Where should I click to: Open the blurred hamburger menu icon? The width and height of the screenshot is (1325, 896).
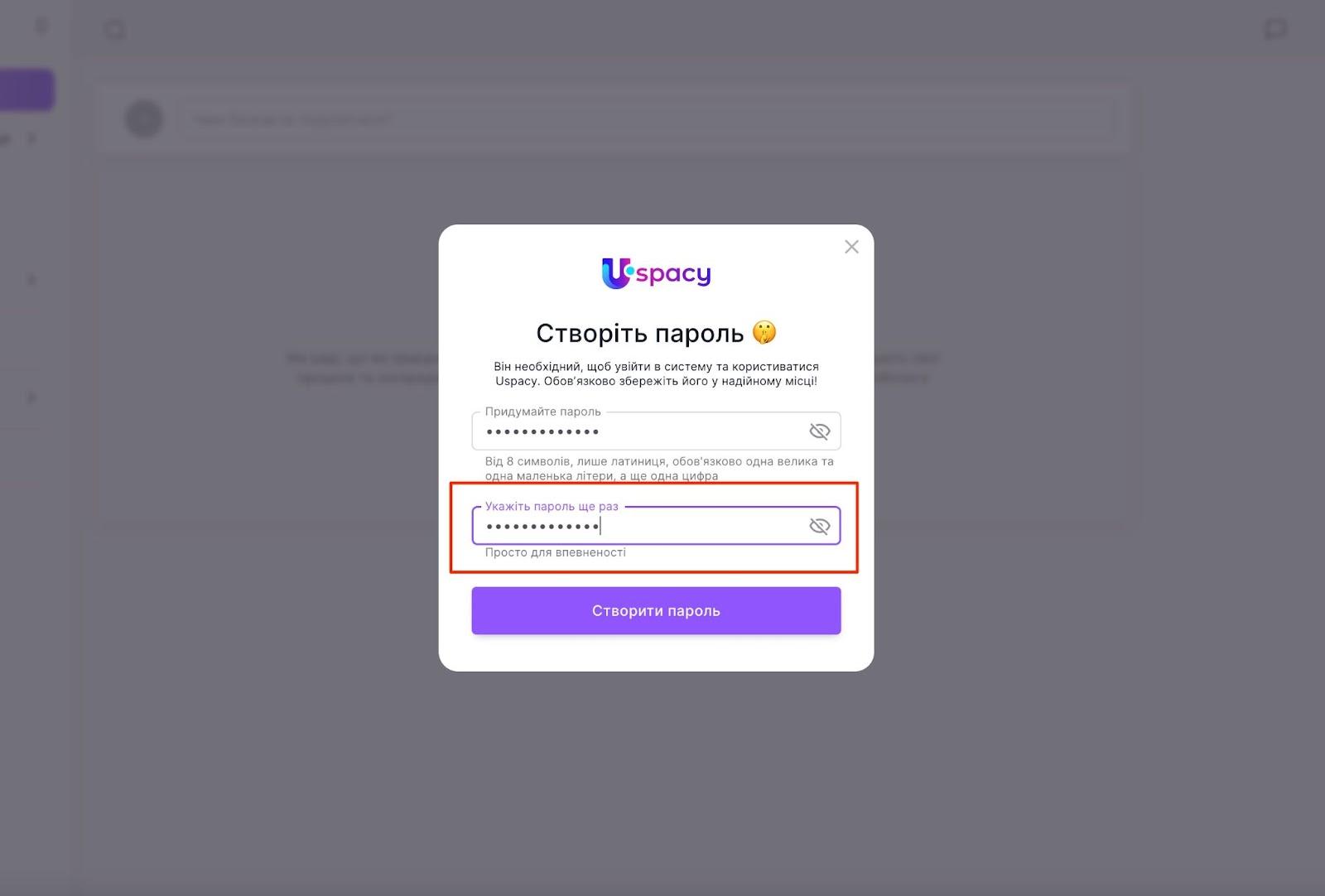pos(41,27)
